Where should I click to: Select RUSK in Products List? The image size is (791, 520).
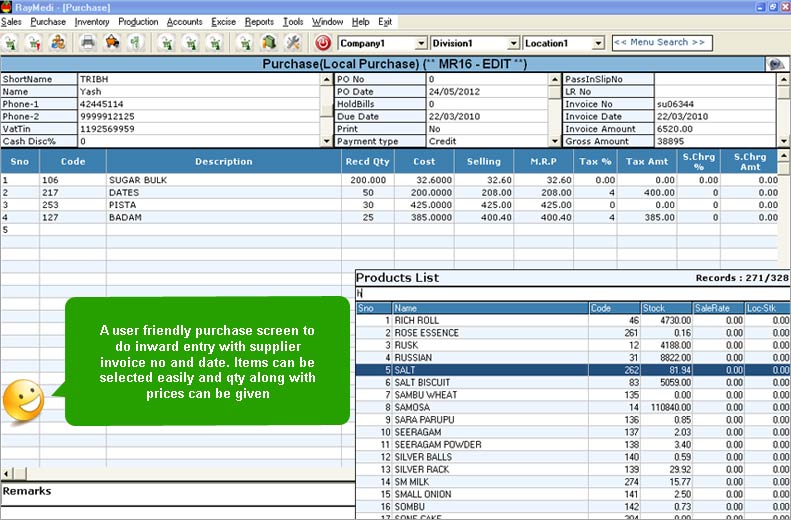(573, 345)
